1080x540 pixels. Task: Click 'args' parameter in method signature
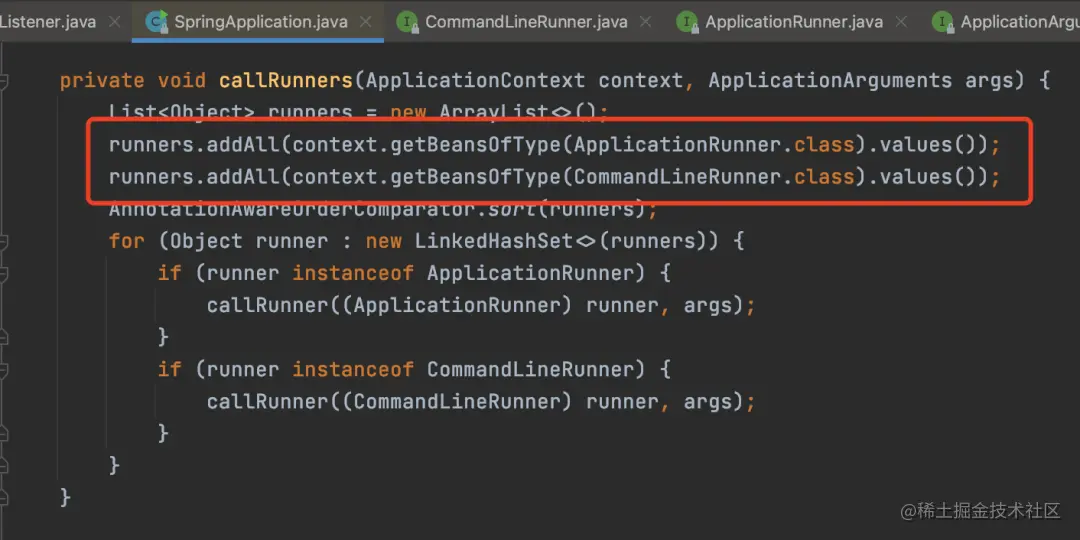tap(988, 81)
